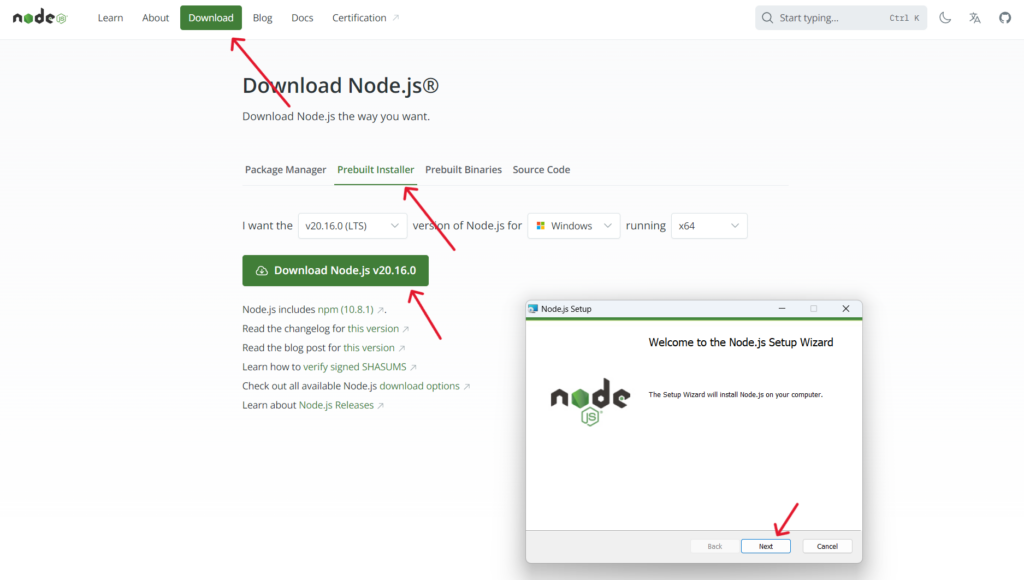Open the x64 architecture dropdown

tap(709, 225)
